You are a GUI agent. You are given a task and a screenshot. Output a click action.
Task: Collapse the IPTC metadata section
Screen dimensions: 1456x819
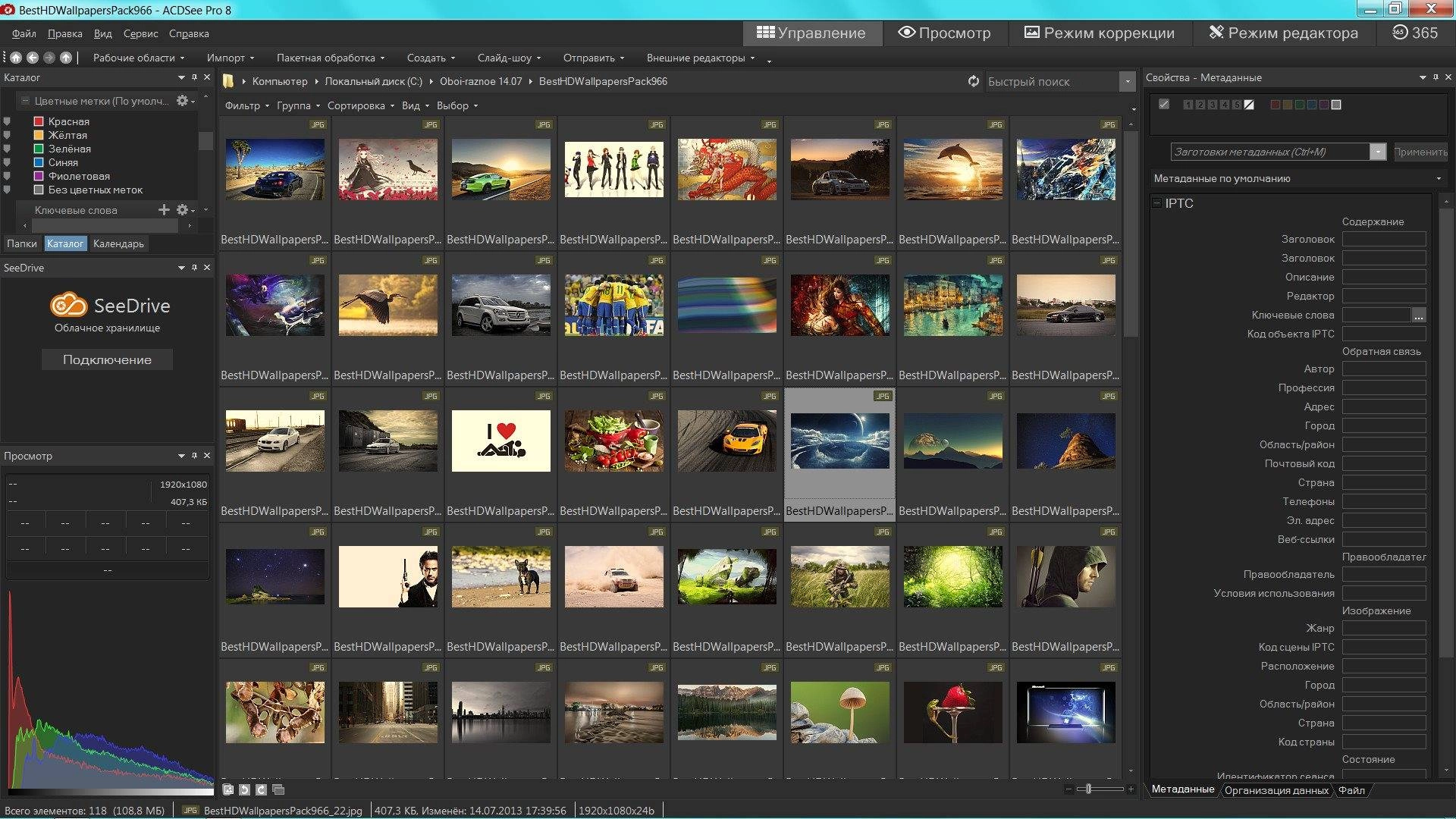[x=1156, y=203]
